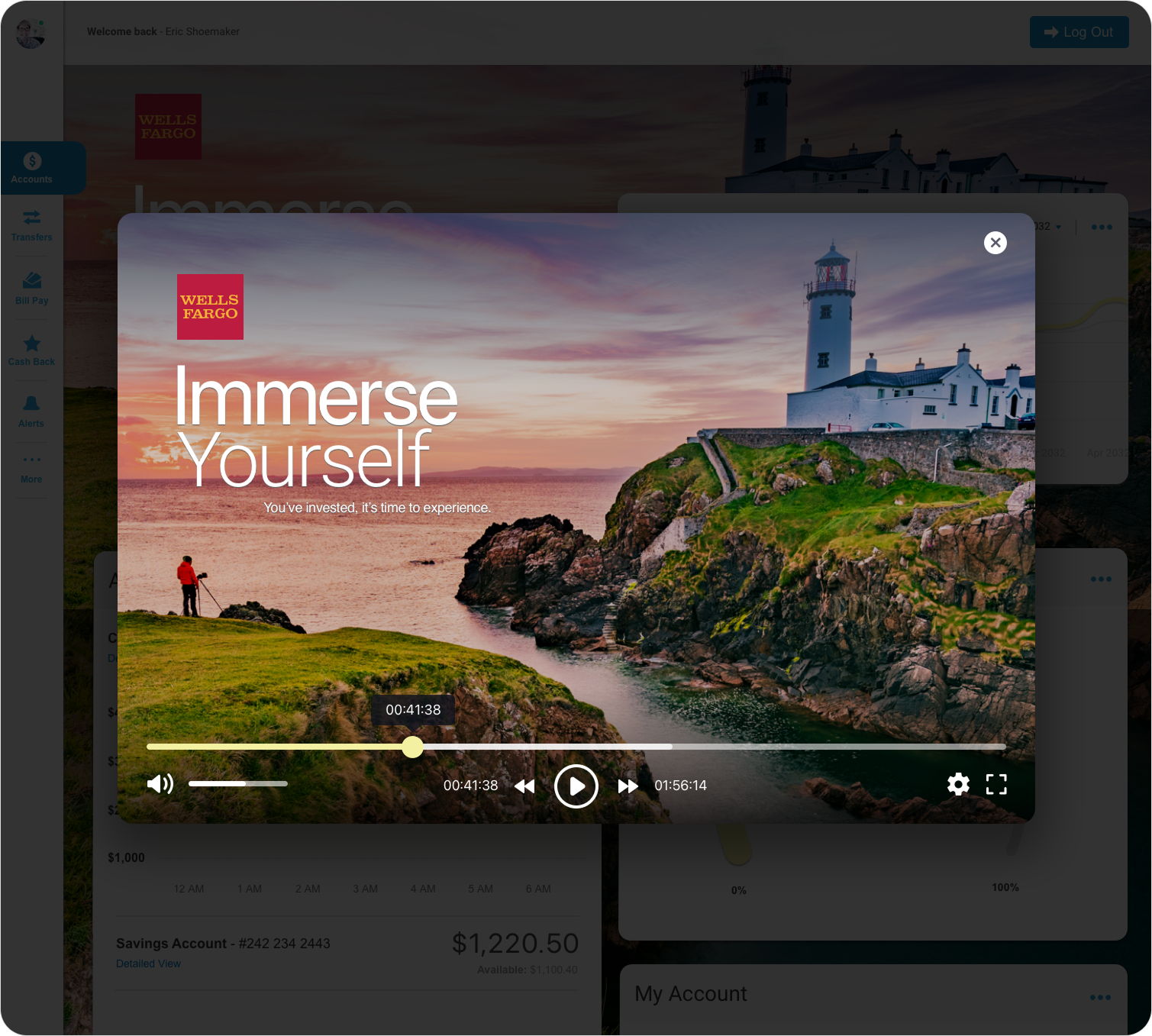Image resolution: width=1152 pixels, height=1036 pixels.
Task: Open video settings gear icon
Action: tap(958, 784)
